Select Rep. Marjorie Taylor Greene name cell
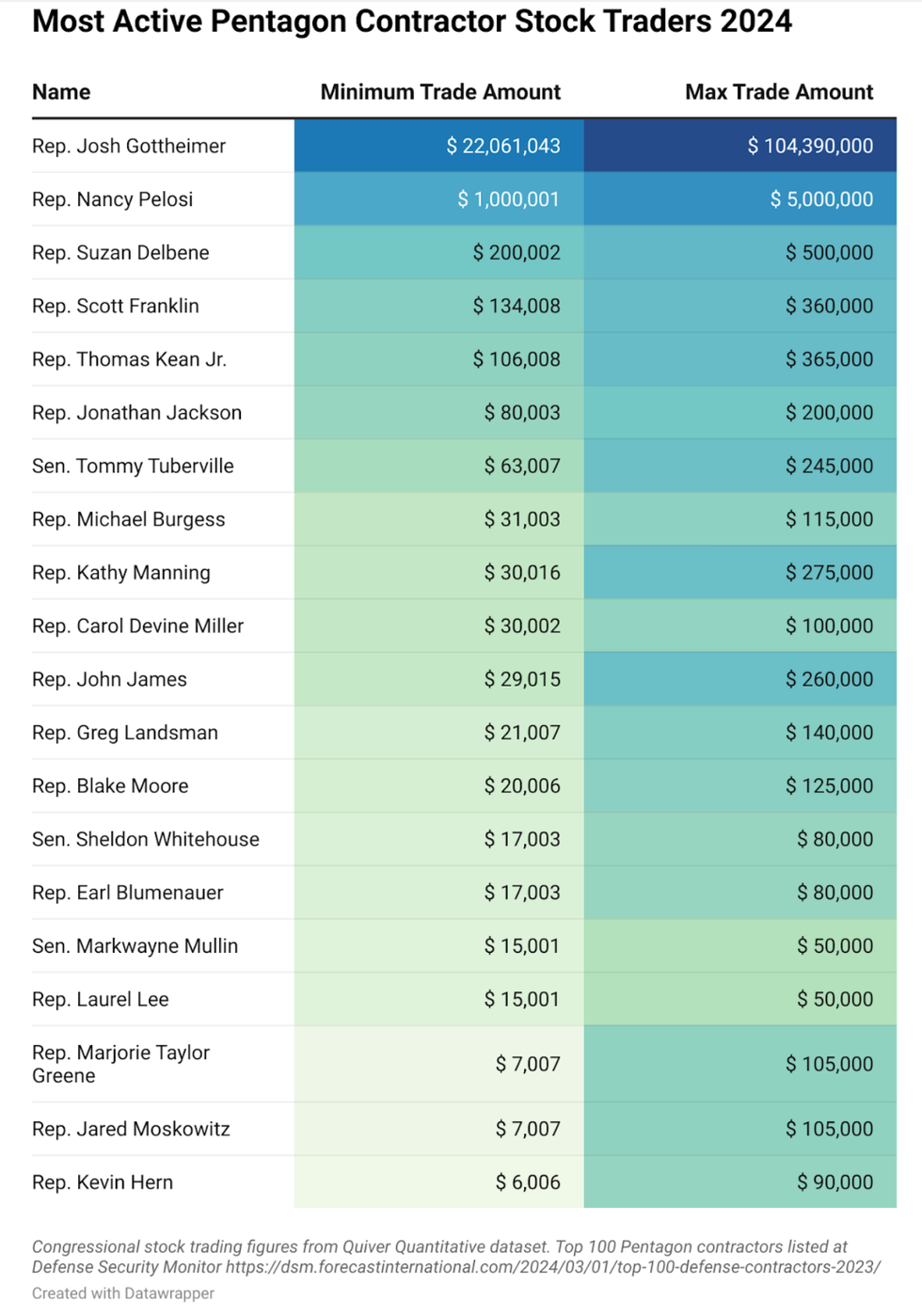922x1316 pixels. point(120,1064)
